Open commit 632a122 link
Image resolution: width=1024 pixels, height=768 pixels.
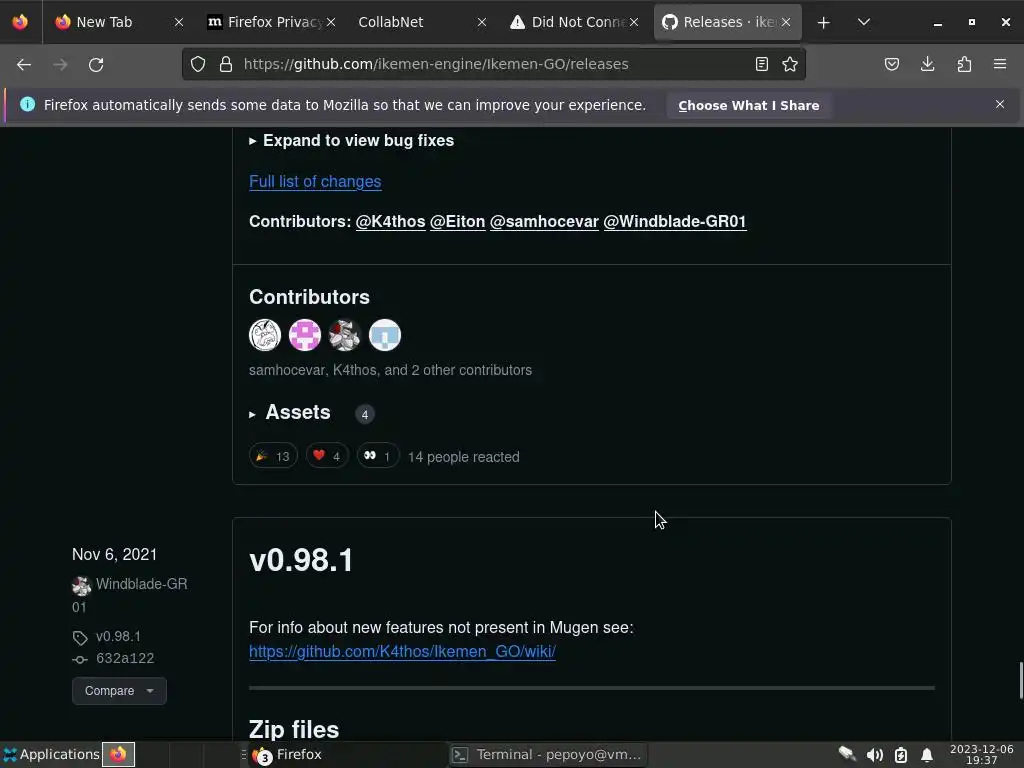(x=125, y=658)
